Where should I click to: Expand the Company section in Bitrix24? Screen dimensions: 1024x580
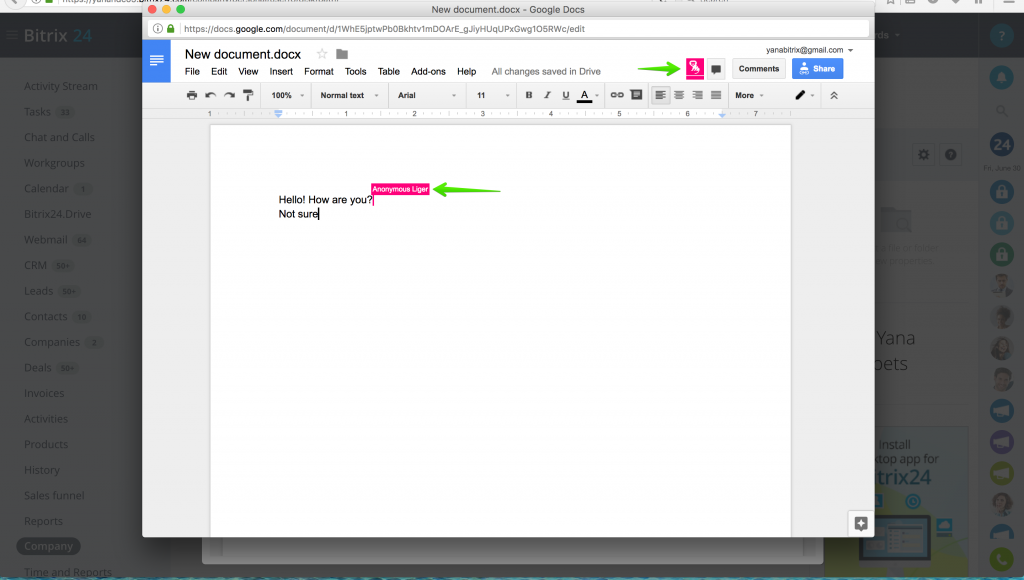[x=48, y=546]
